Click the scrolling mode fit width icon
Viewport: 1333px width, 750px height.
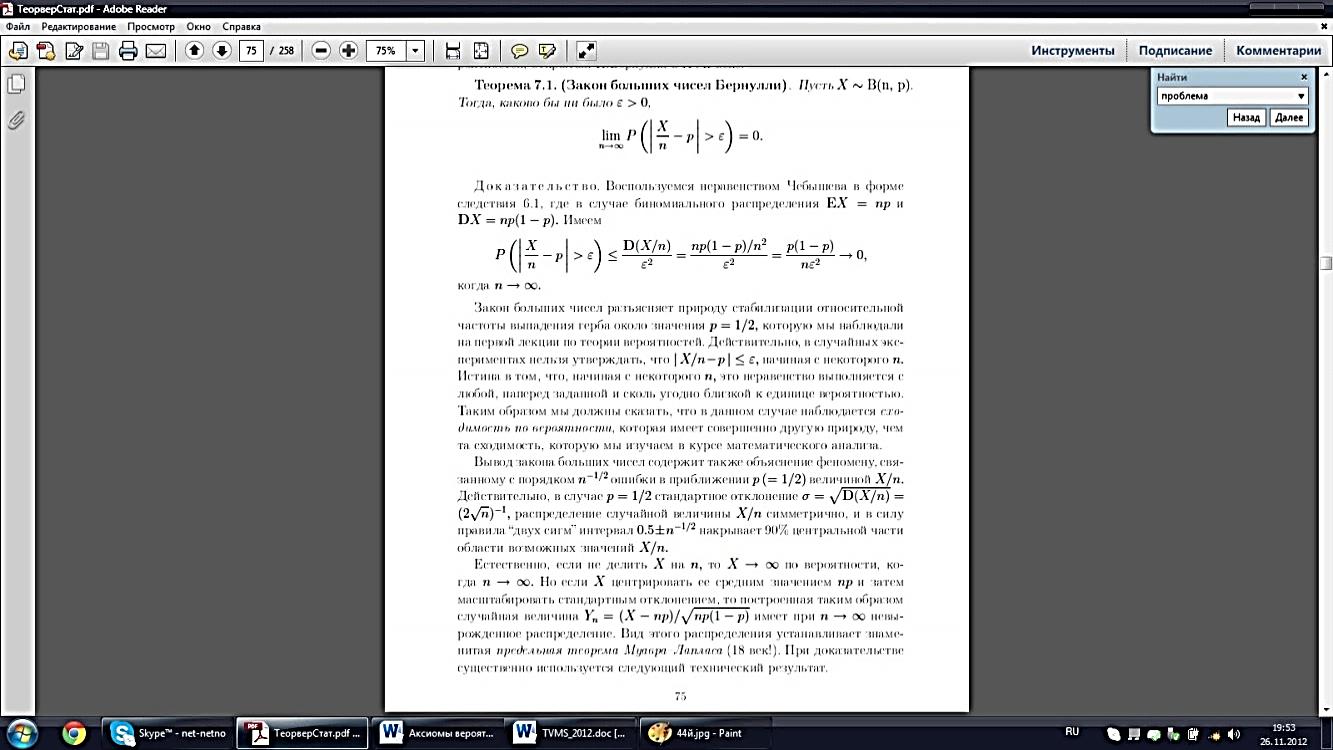tap(453, 50)
